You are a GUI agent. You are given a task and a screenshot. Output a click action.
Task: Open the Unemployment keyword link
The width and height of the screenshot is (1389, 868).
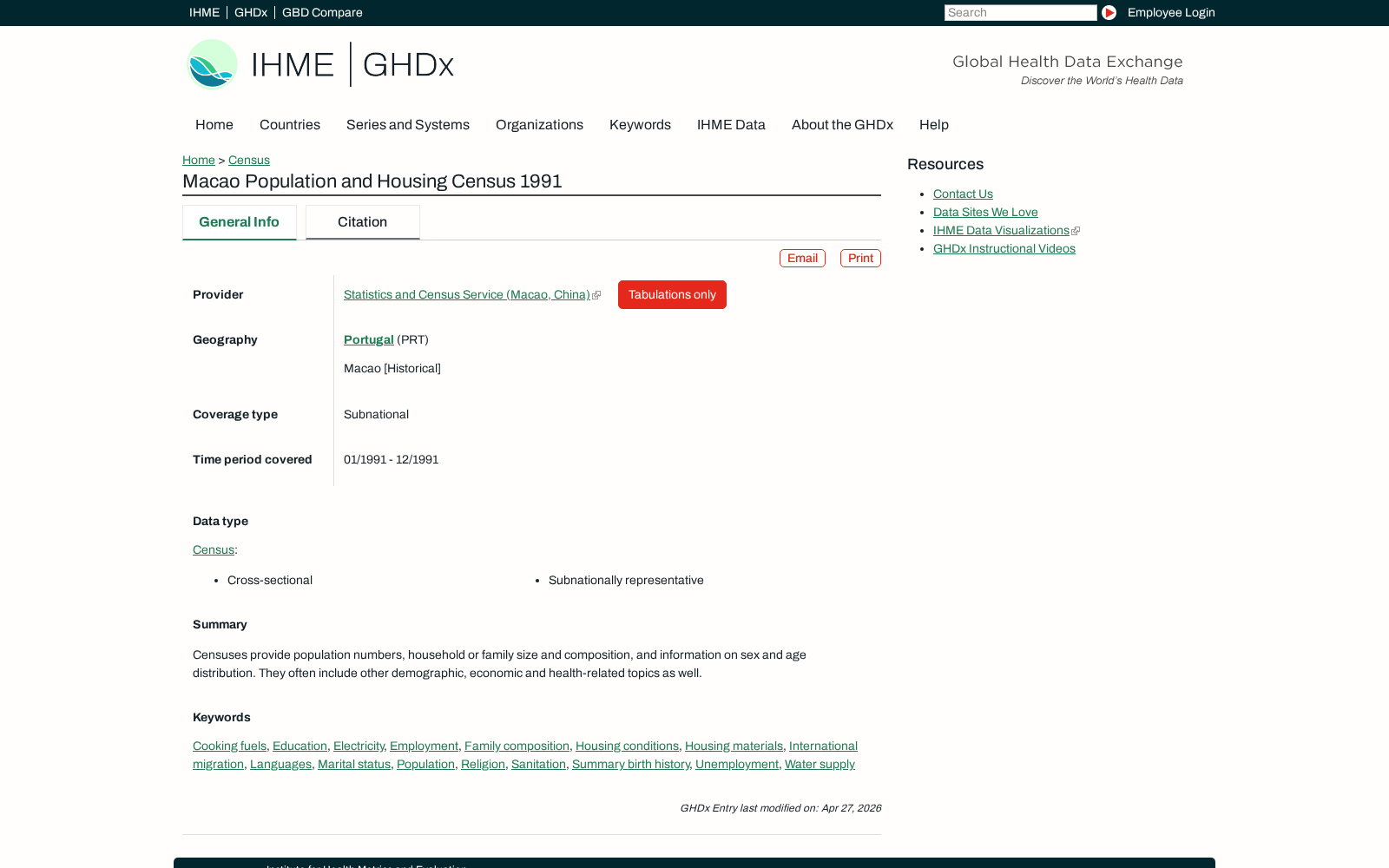[x=737, y=765]
